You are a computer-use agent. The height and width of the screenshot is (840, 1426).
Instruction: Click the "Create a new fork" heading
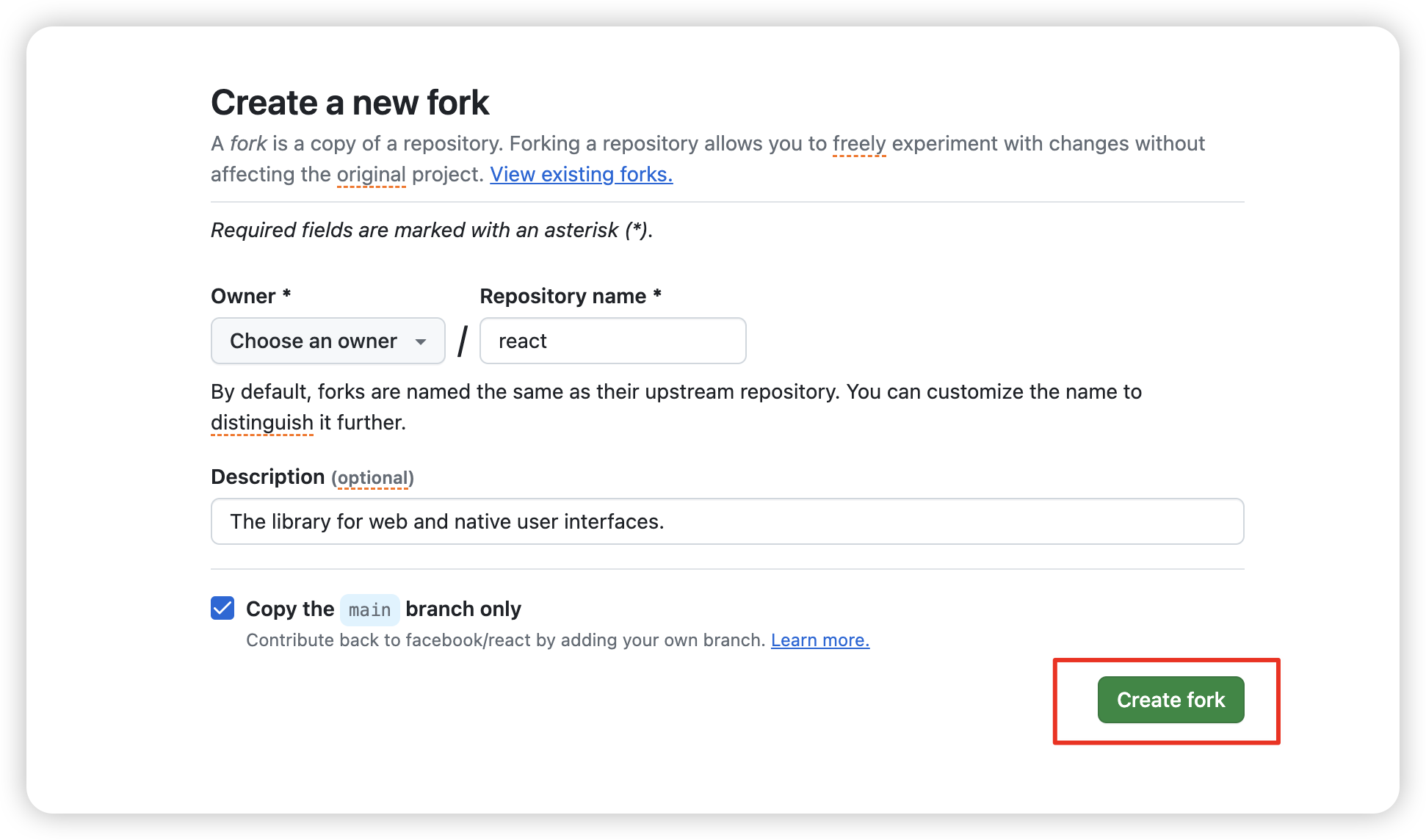point(350,102)
